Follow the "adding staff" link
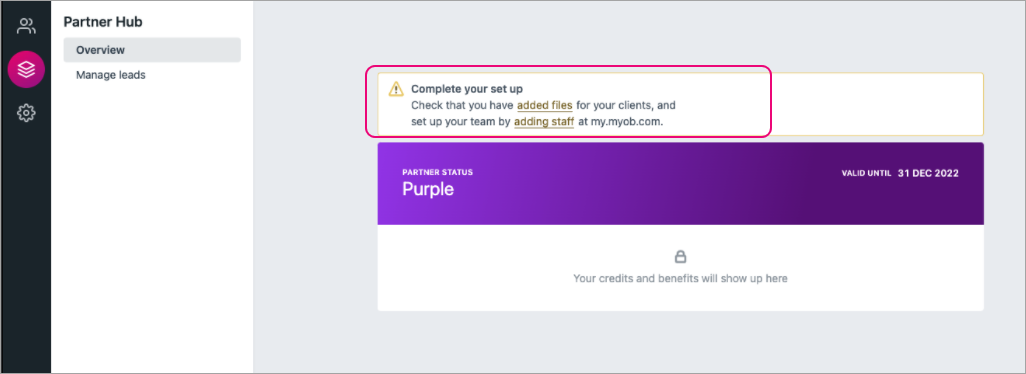 (x=544, y=122)
